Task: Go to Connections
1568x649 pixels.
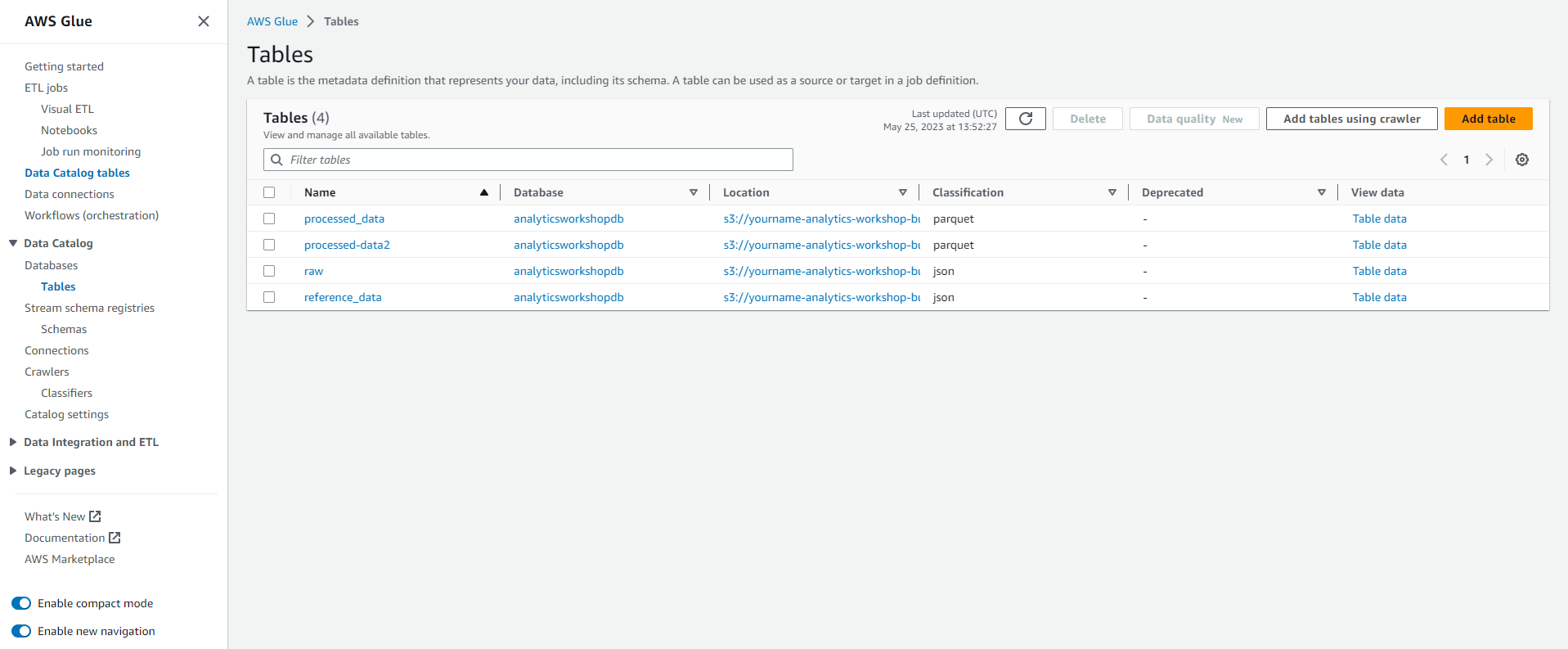Action: pos(56,350)
